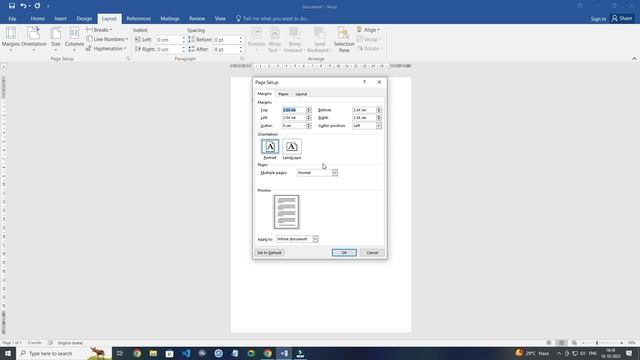
Task: Open the Orientation ribbon button
Action: coord(33,39)
